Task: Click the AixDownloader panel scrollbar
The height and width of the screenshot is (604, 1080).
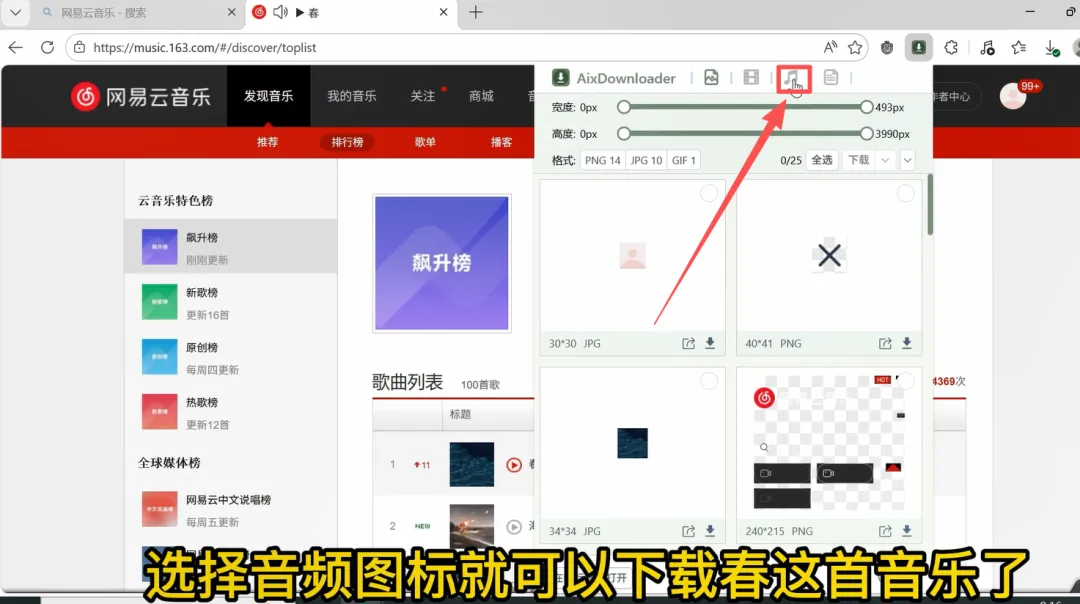Action: tap(930, 205)
